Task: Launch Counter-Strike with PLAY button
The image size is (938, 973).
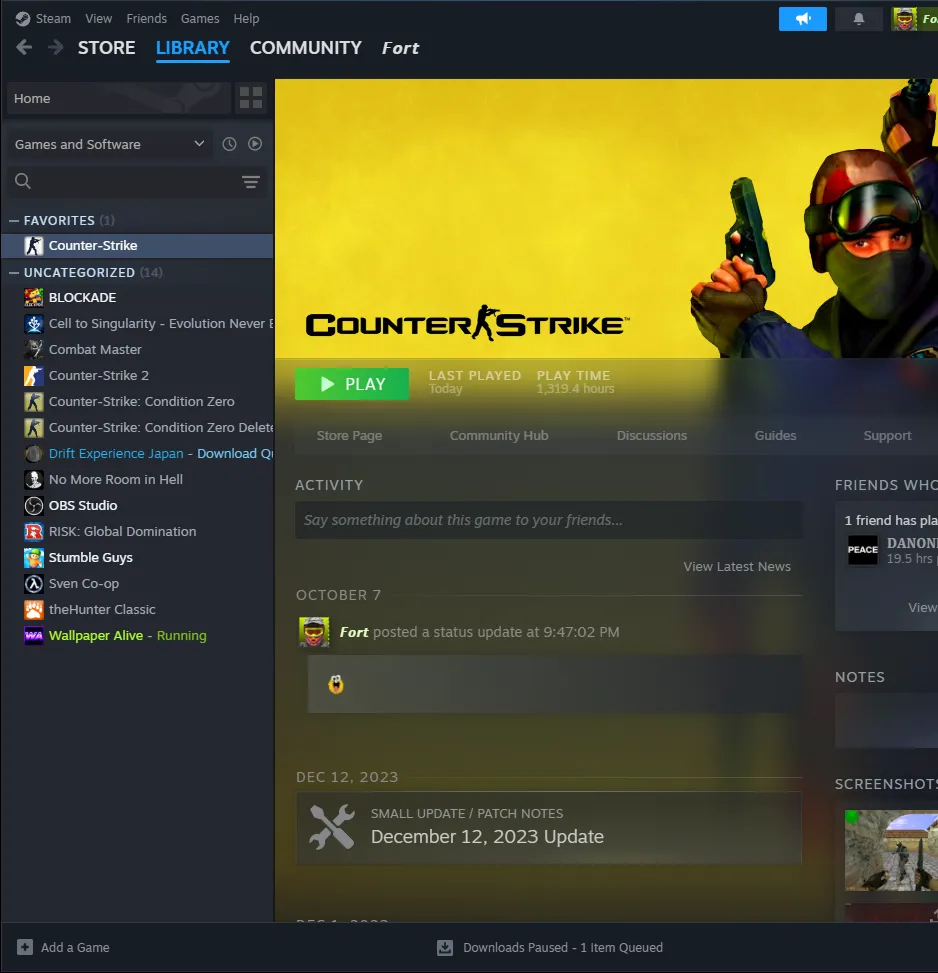Action: pyautogui.click(x=352, y=384)
